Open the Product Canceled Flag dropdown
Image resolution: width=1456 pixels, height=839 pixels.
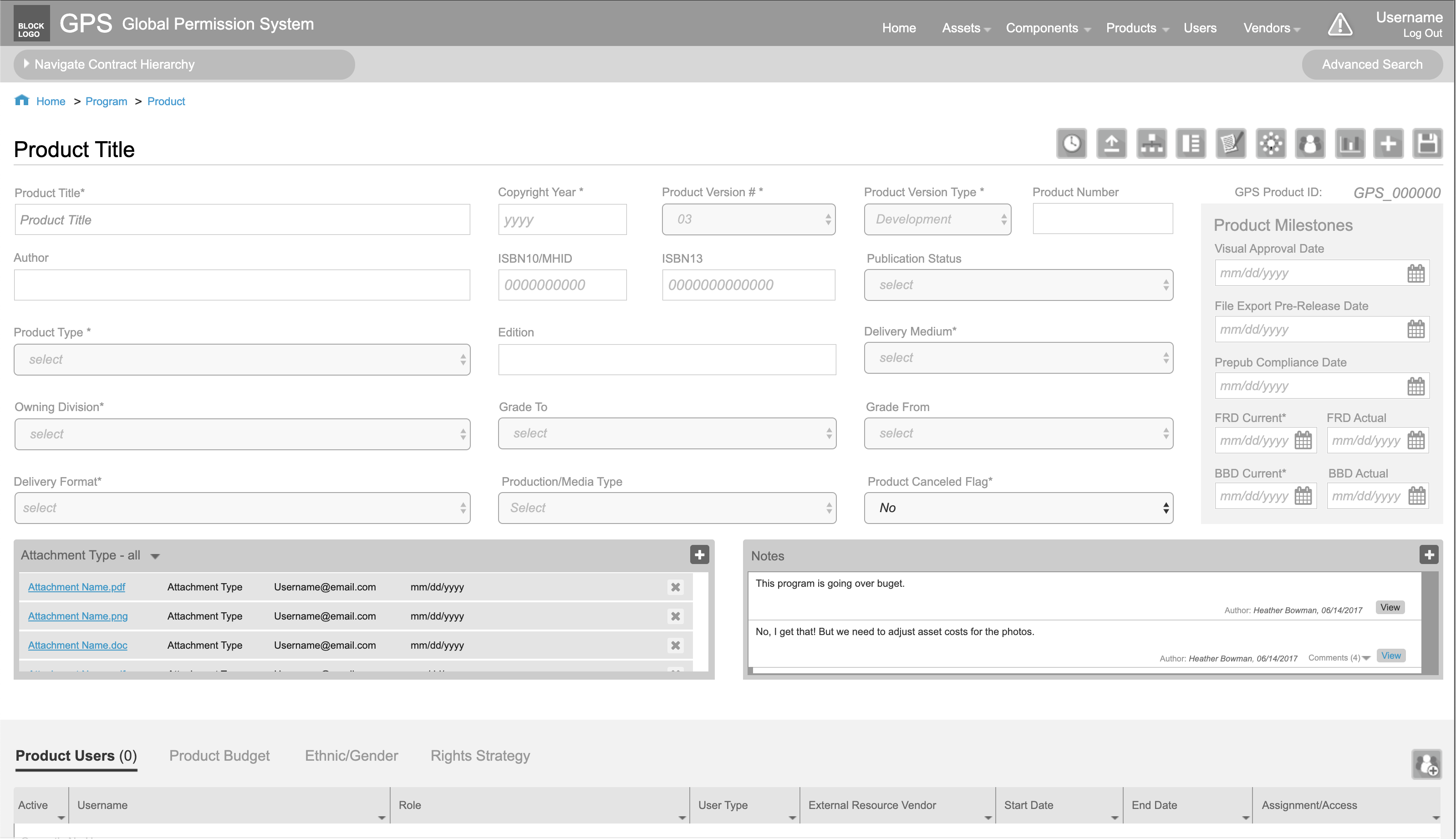[x=1018, y=508]
